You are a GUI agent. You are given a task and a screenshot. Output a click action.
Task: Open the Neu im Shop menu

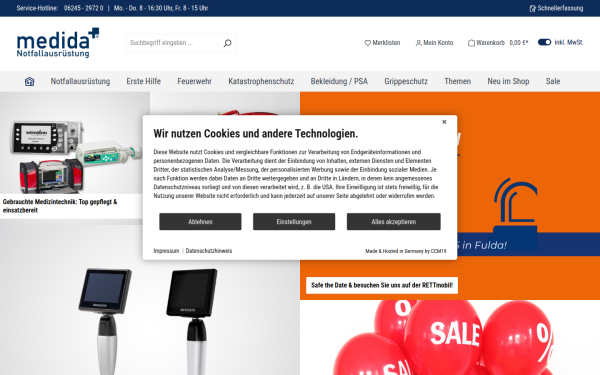click(508, 81)
